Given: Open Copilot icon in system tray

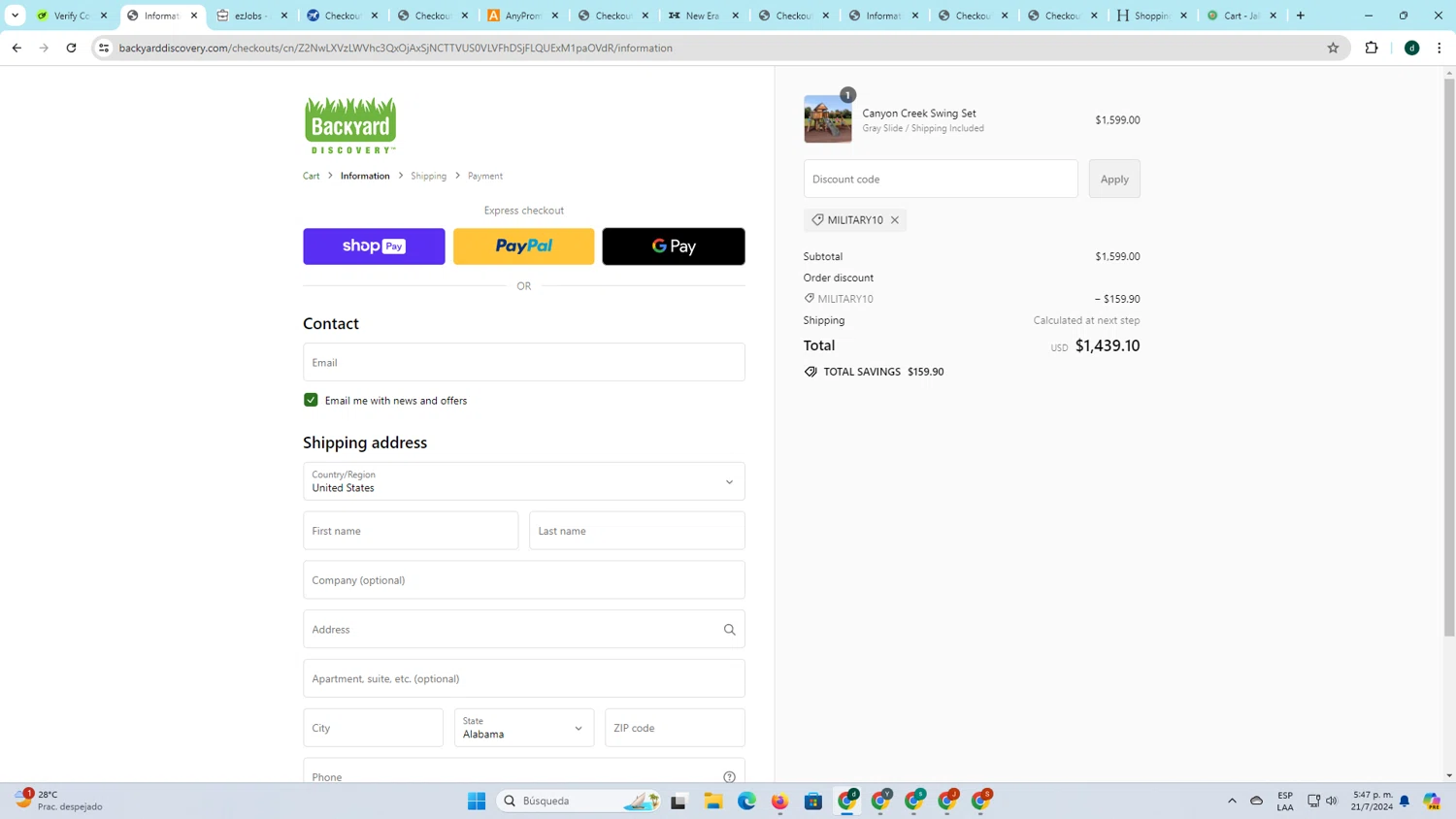Looking at the screenshot, I should [1432, 801].
